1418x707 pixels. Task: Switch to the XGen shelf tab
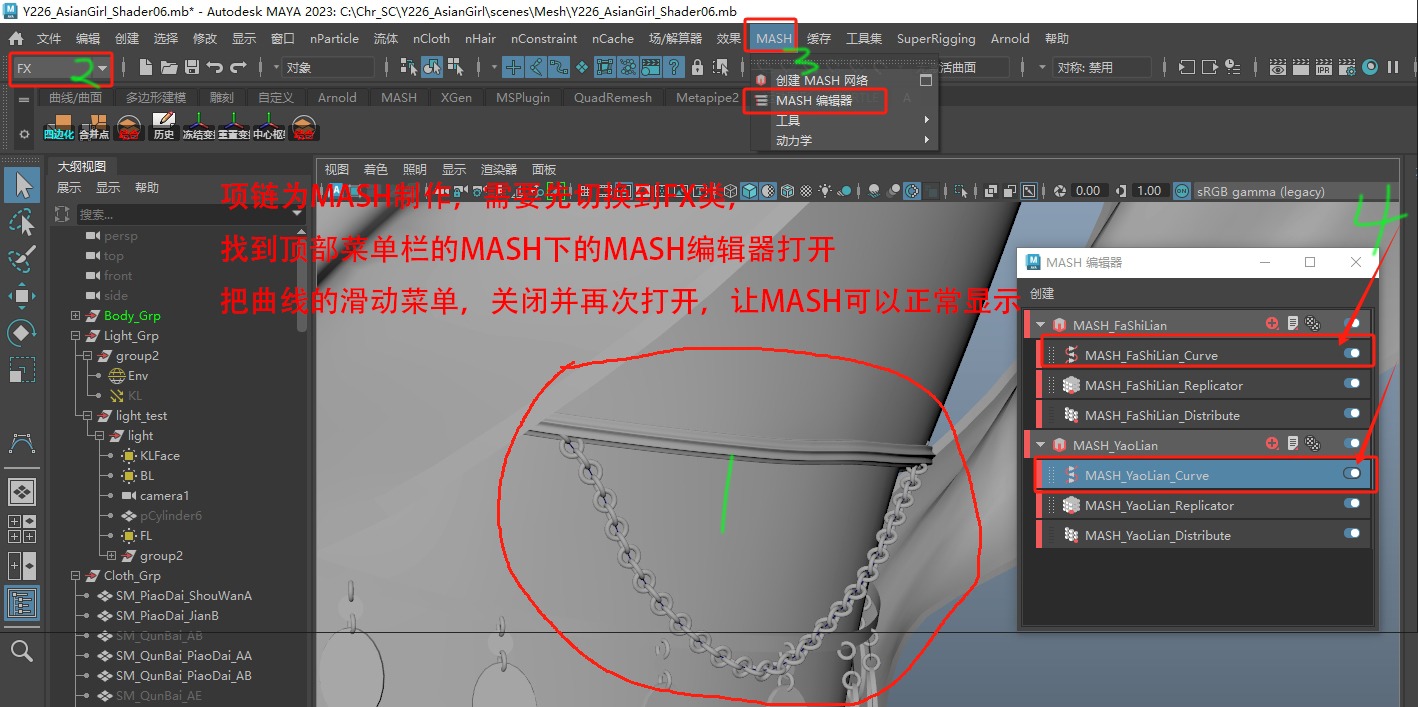(x=456, y=97)
